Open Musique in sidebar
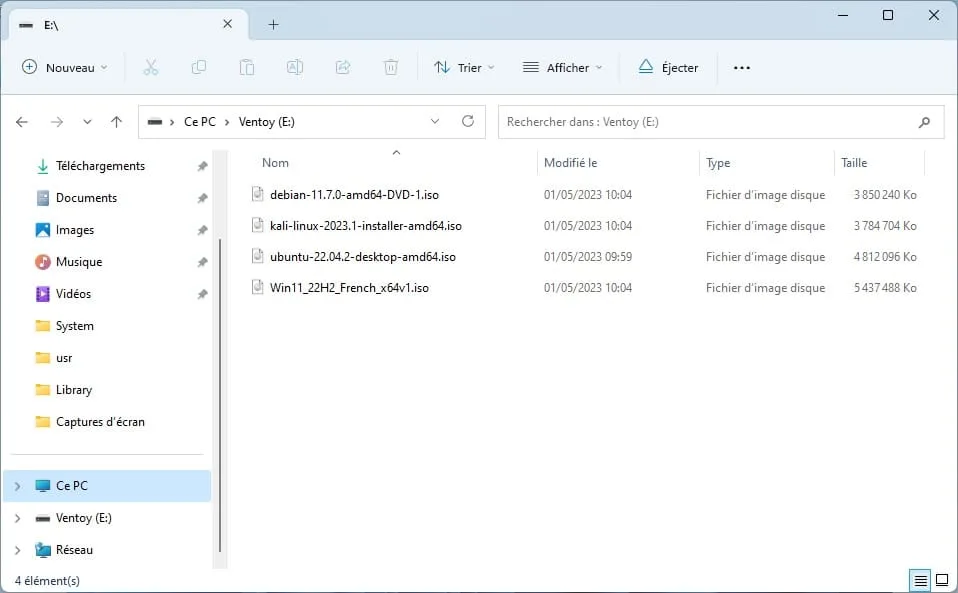958x593 pixels. [79, 262]
